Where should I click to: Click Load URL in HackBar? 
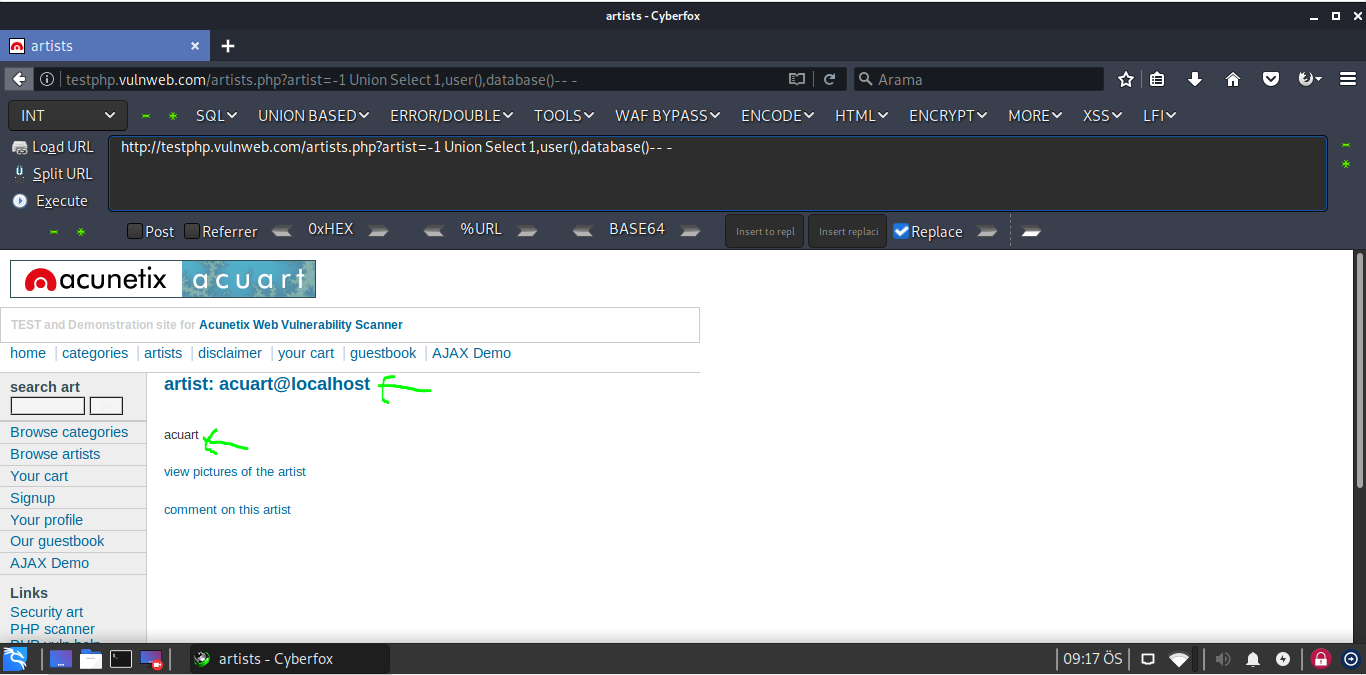coord(53,147)
